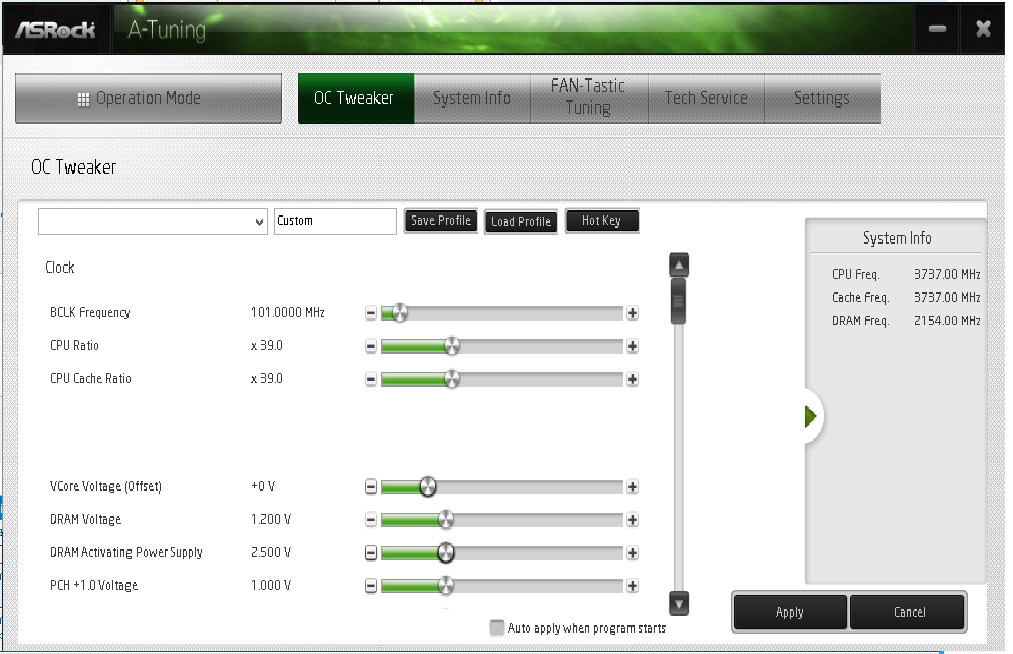1013x654 pixels.
Task: Click the Clock section heading
Action: (59, 268)
